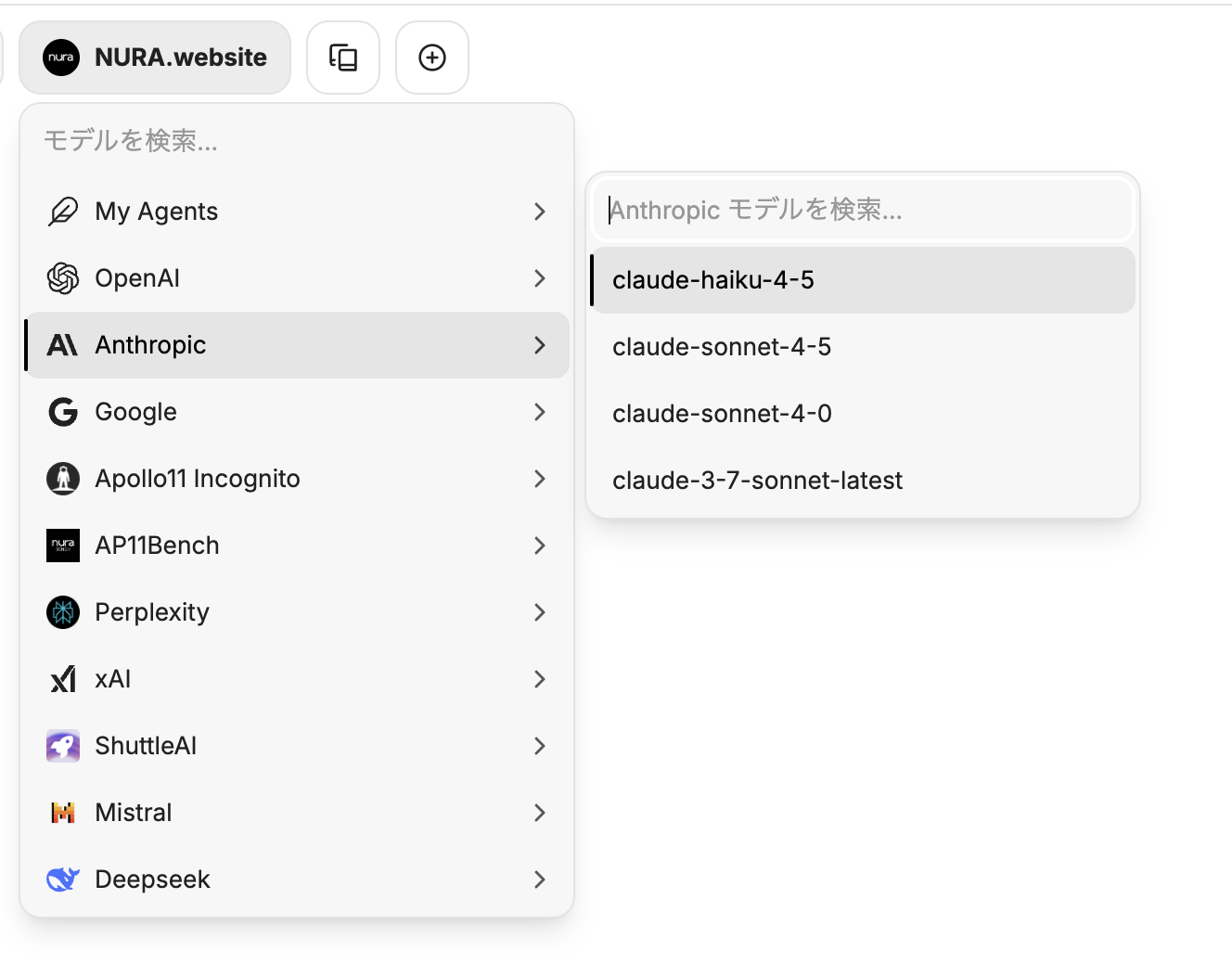The height and width of the screenshot is (963, 1232).
Task: Expand the My Agents submenu
Action: pyautogui.click(x=540, y=211)
